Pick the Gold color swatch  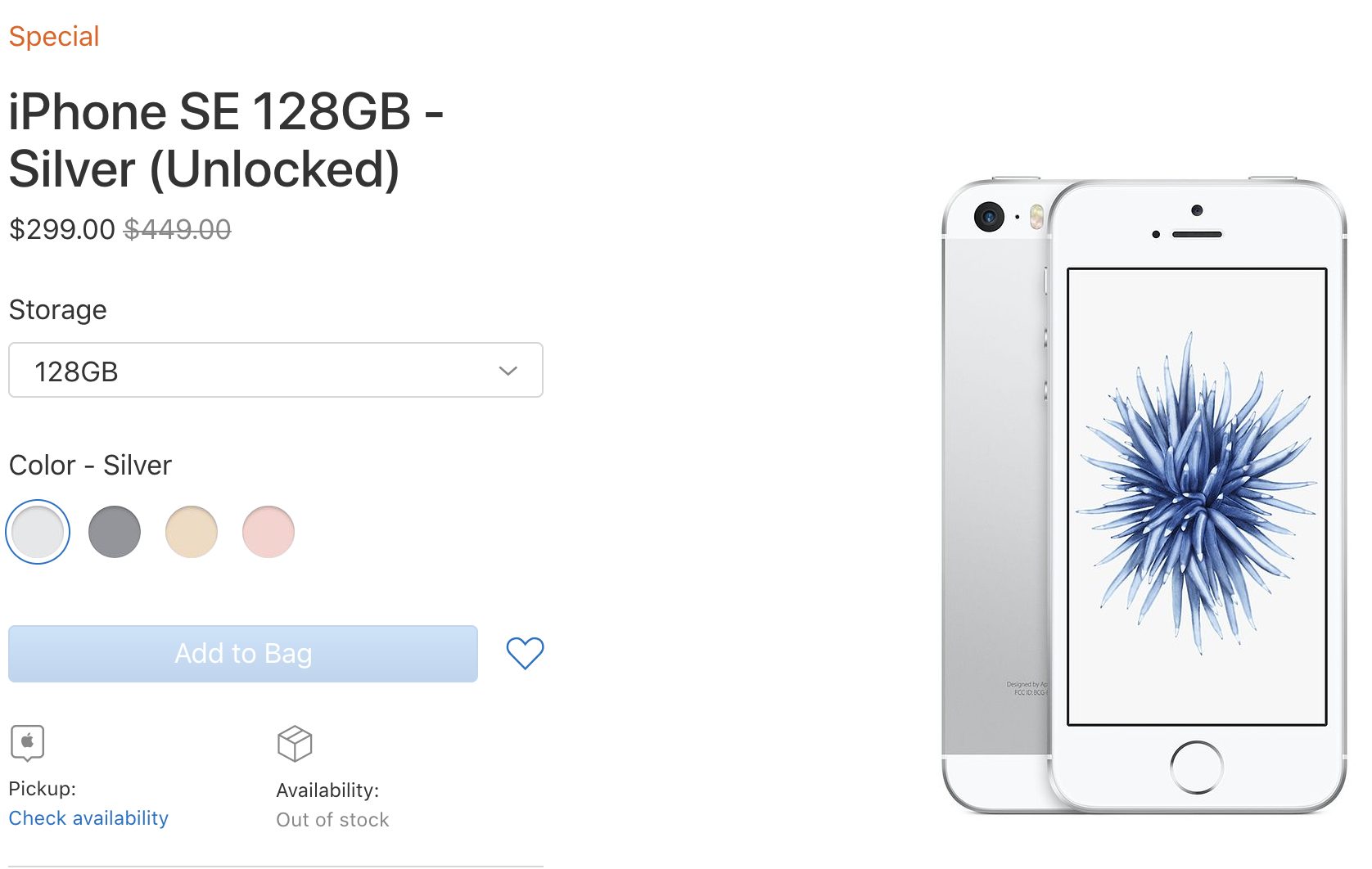tap(192, 532)
